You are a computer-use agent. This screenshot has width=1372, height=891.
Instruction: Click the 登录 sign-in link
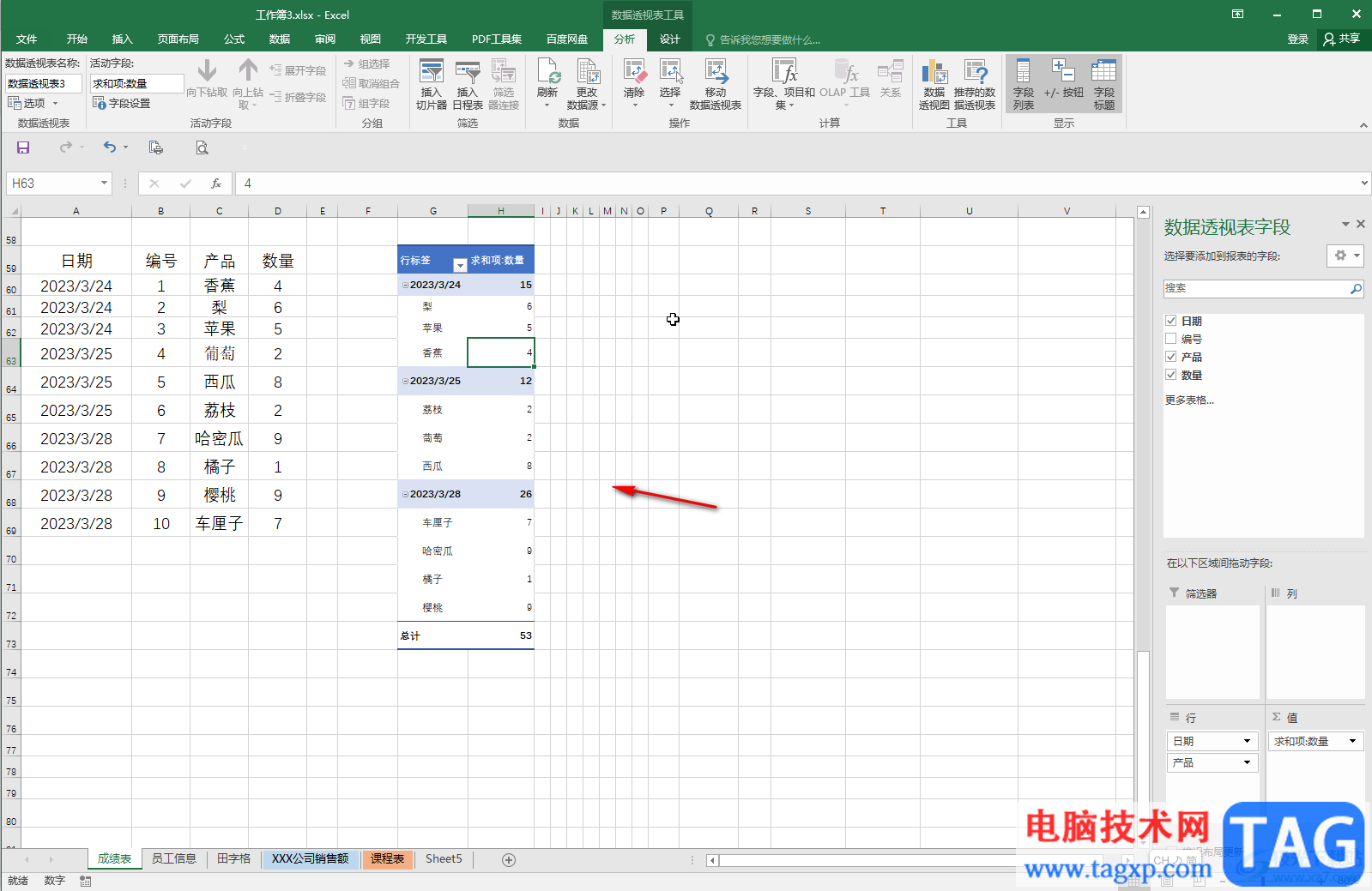[1298, 39]
